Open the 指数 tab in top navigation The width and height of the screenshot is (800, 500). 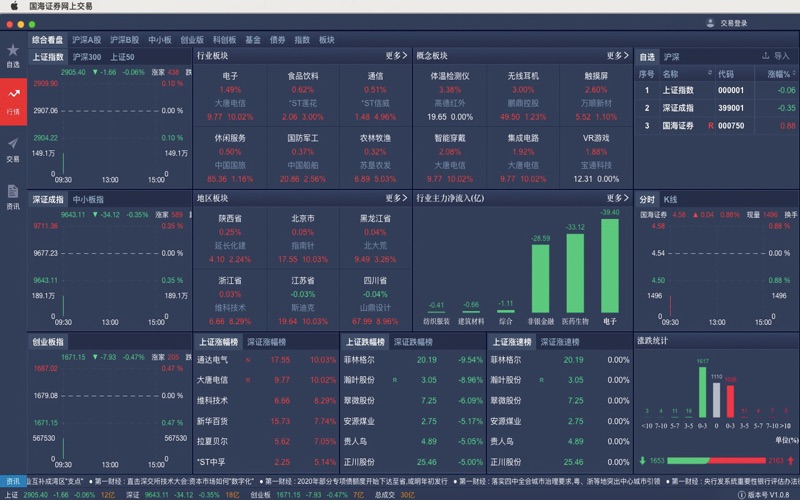[x=302, y=40]
